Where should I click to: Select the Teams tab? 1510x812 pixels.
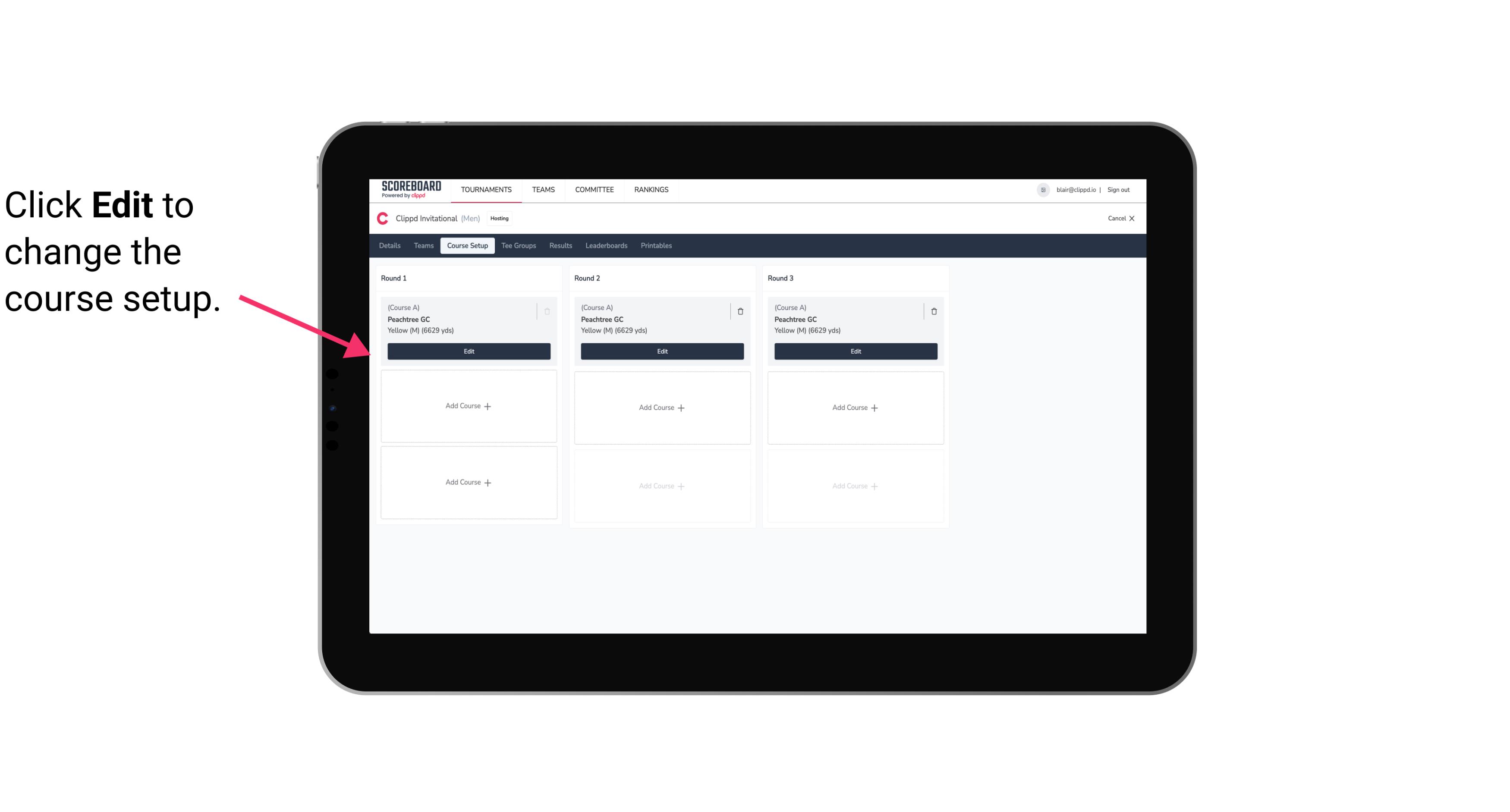coord(423,246)
